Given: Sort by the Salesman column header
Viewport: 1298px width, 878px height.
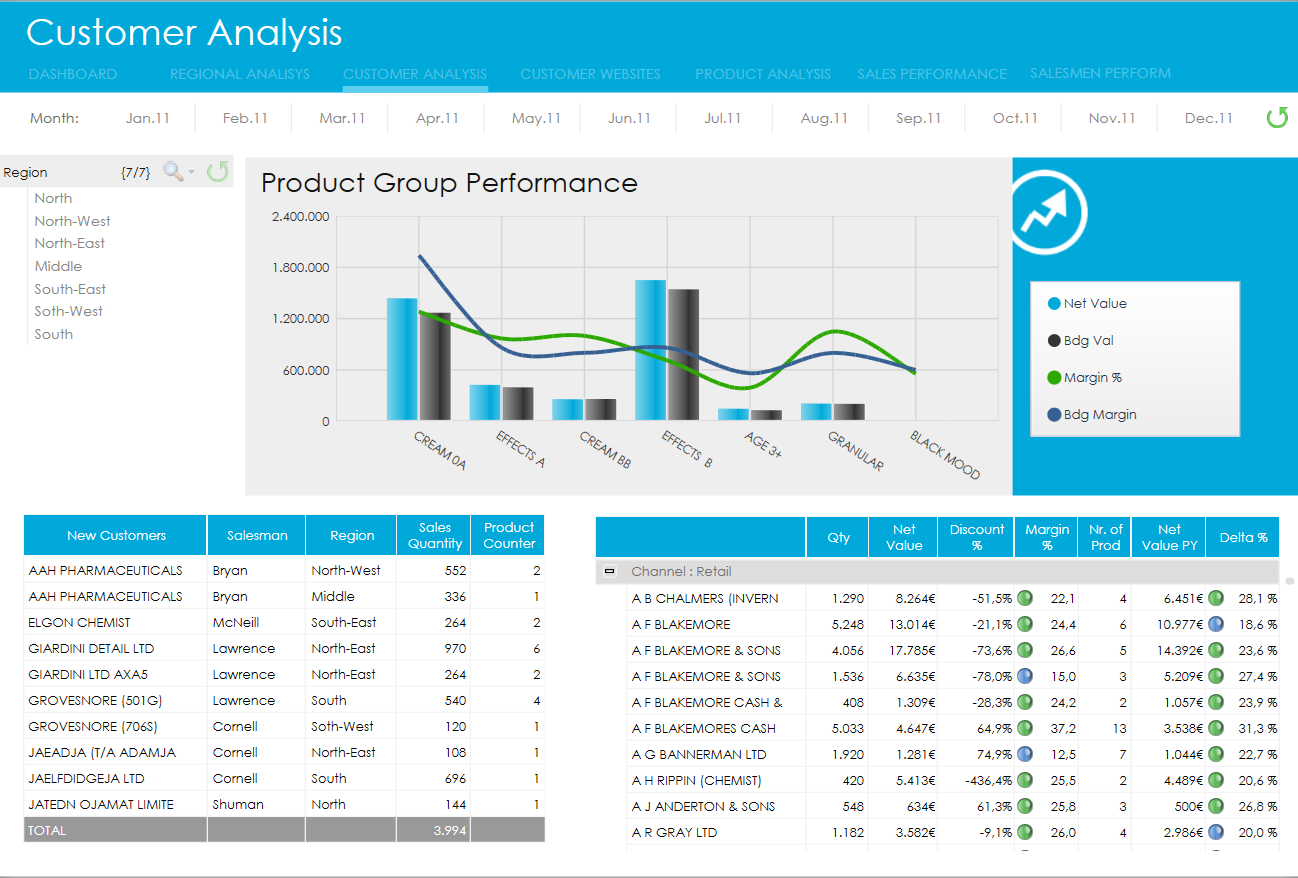Looking at the screenshot, I should point(257,535).
